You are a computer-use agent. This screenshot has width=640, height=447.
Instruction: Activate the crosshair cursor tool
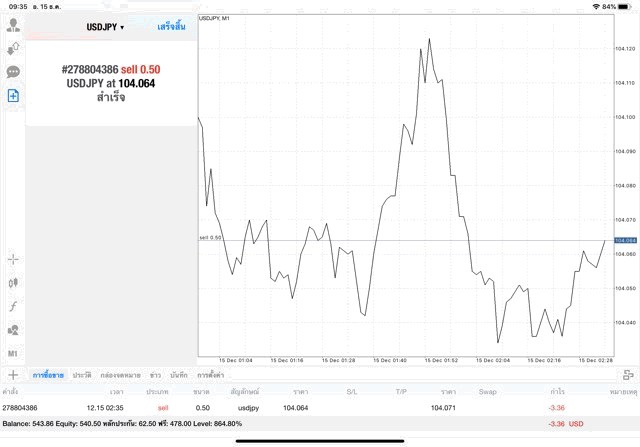(x=13, y=259)
